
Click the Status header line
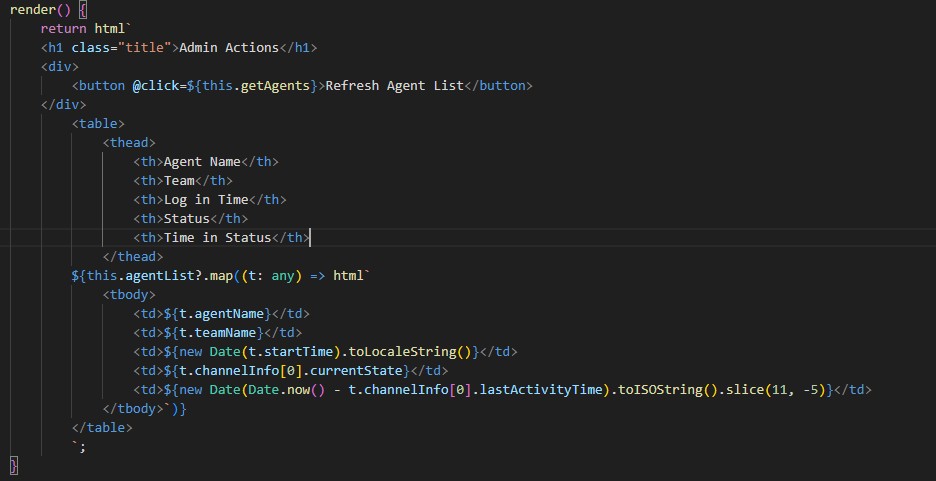[190, 219]
